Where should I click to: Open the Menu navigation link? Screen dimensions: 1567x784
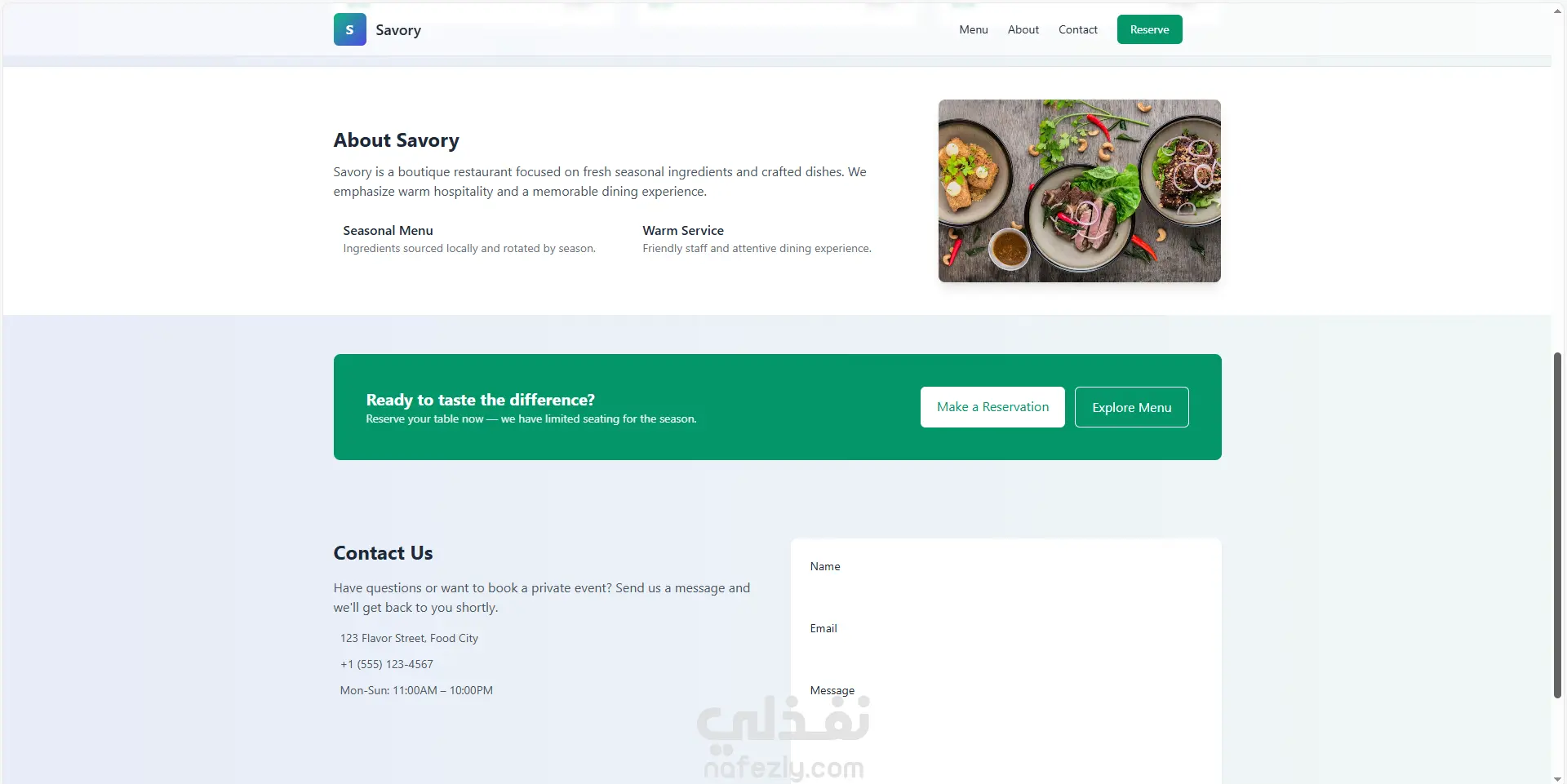click(973, 29)
